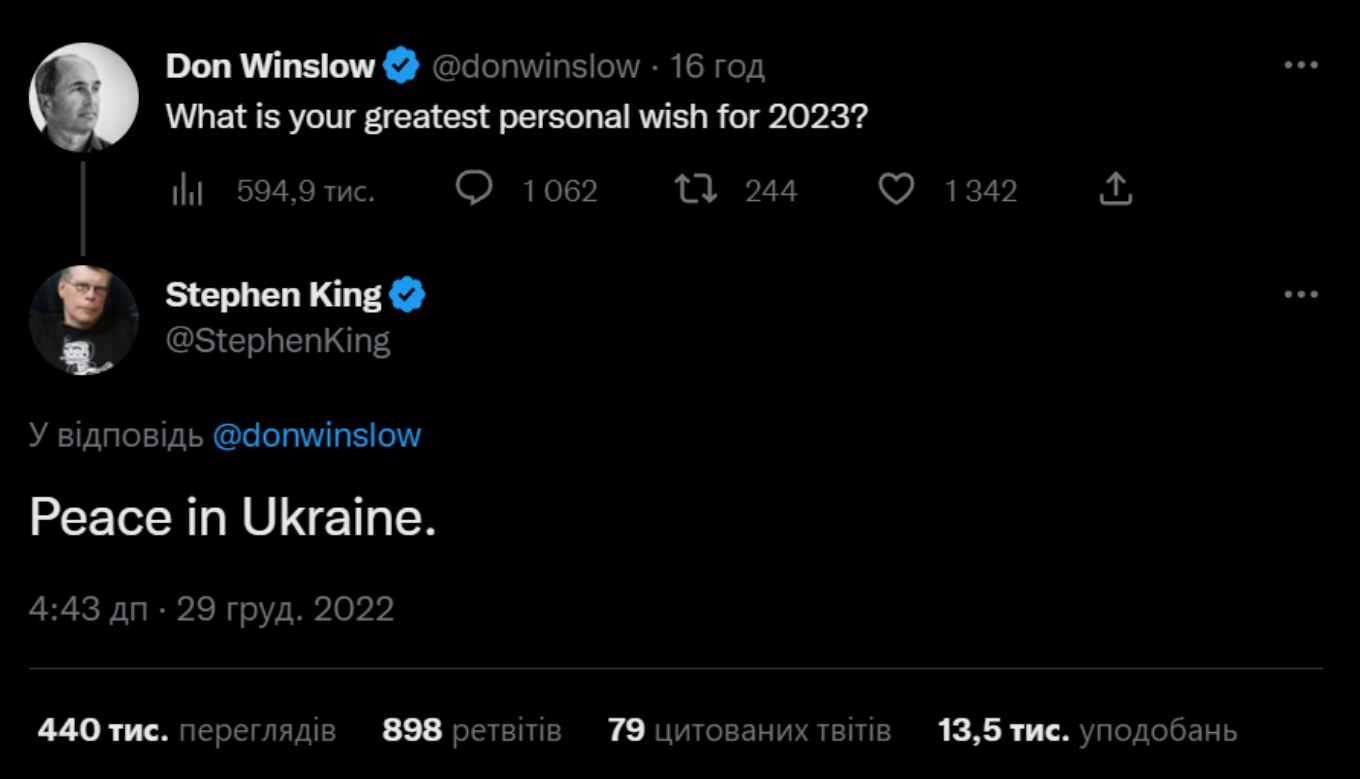This screenshot has width=1360, height=779.
Task: Click the reply icon on Don Winslow's tweet
Action: tap(475, 189)
